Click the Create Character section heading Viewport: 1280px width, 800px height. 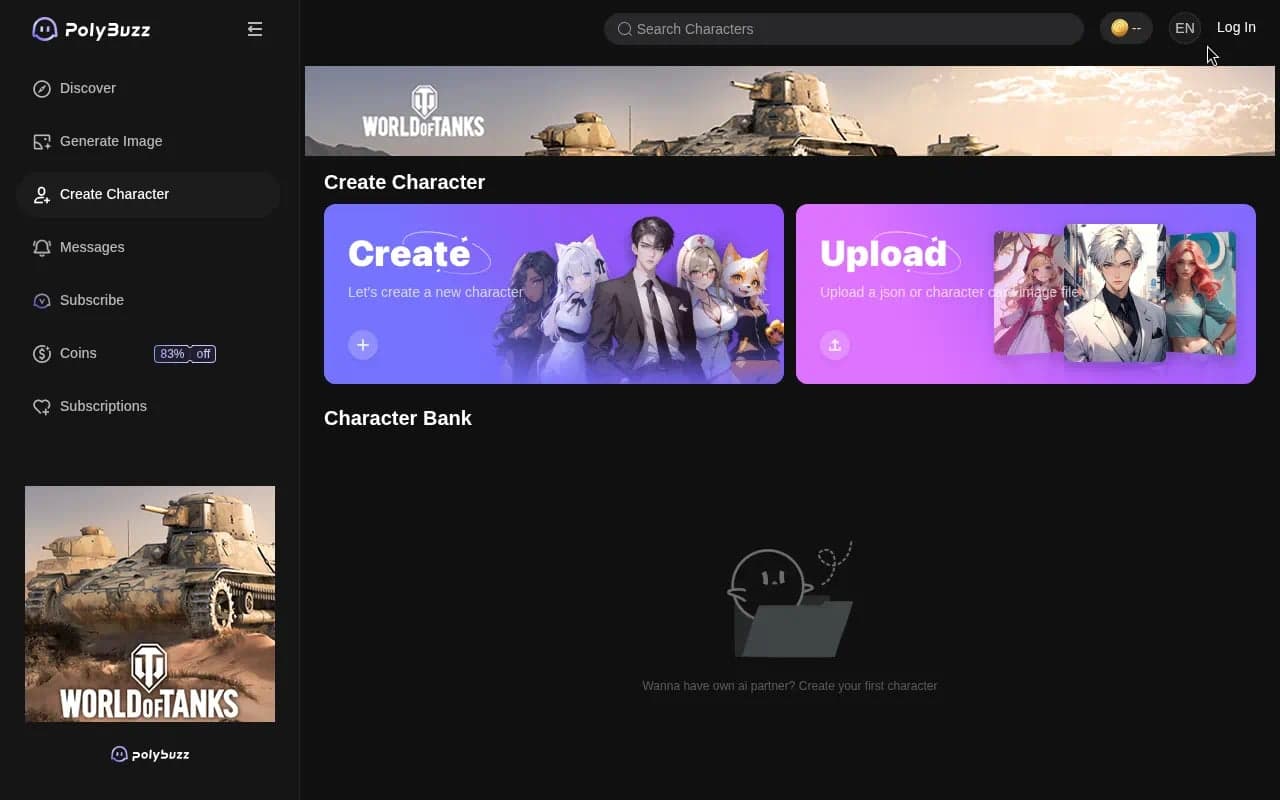pos(405,182)
